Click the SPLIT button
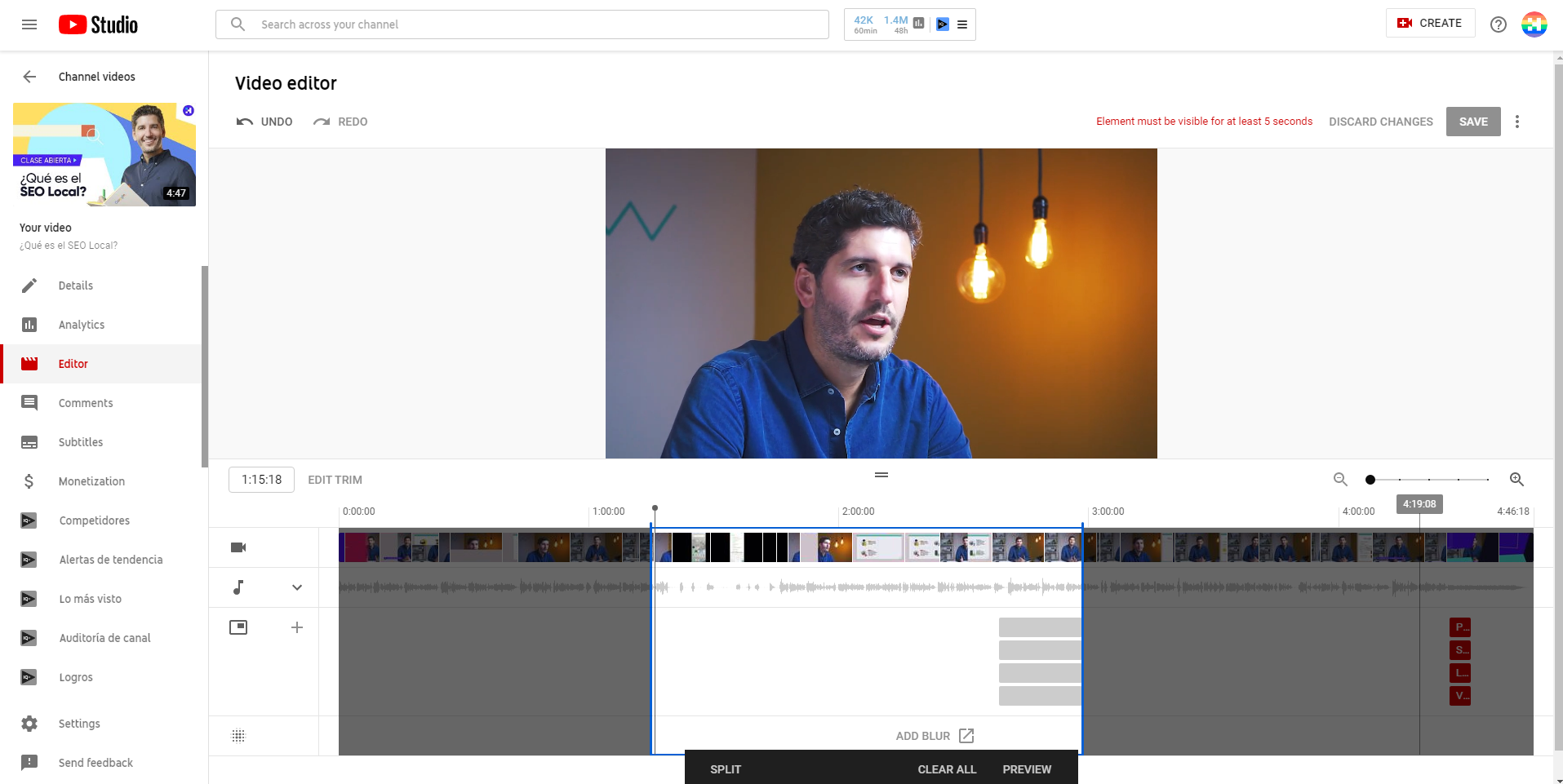The width and height of the screenshot is (1563, 784). point(725,769)
